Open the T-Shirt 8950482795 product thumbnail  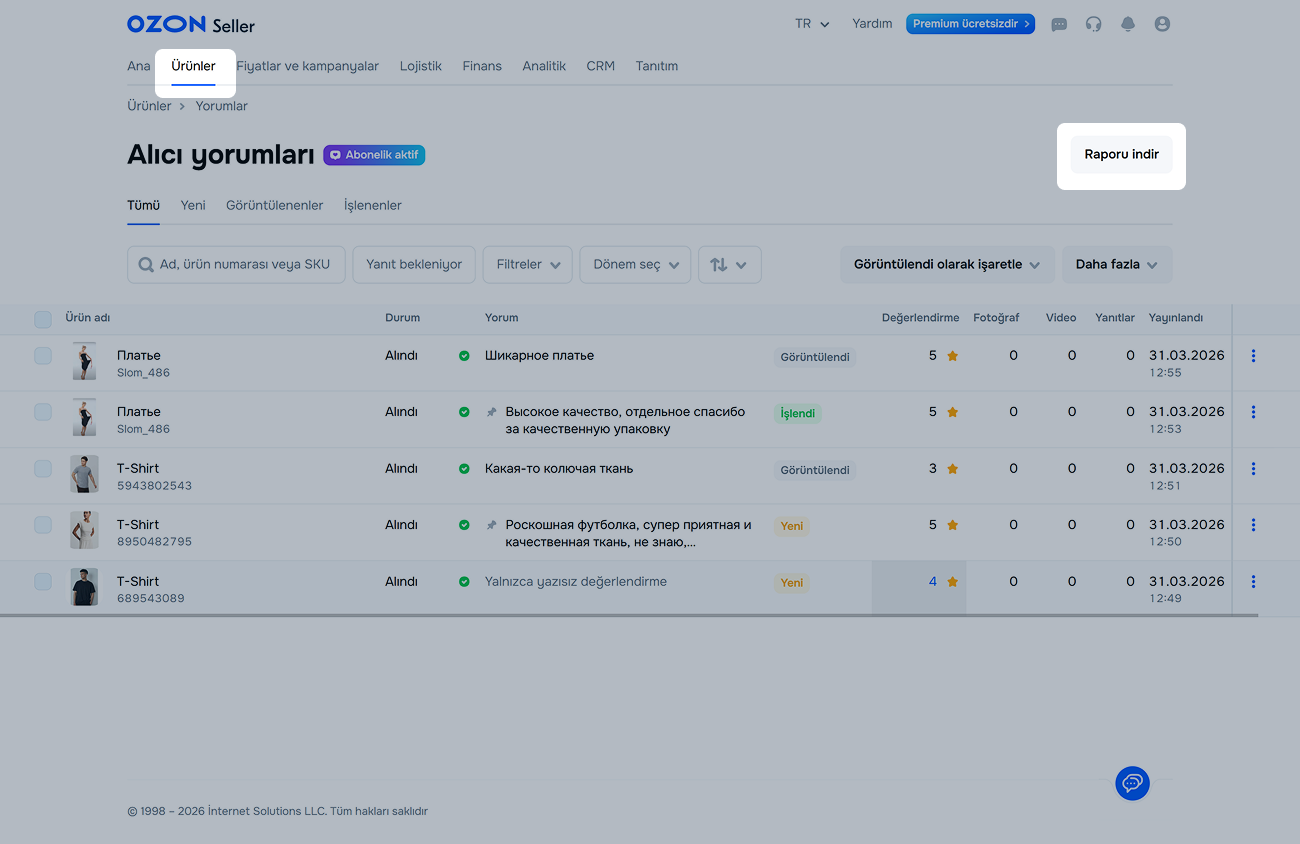[x=84, y=530]
